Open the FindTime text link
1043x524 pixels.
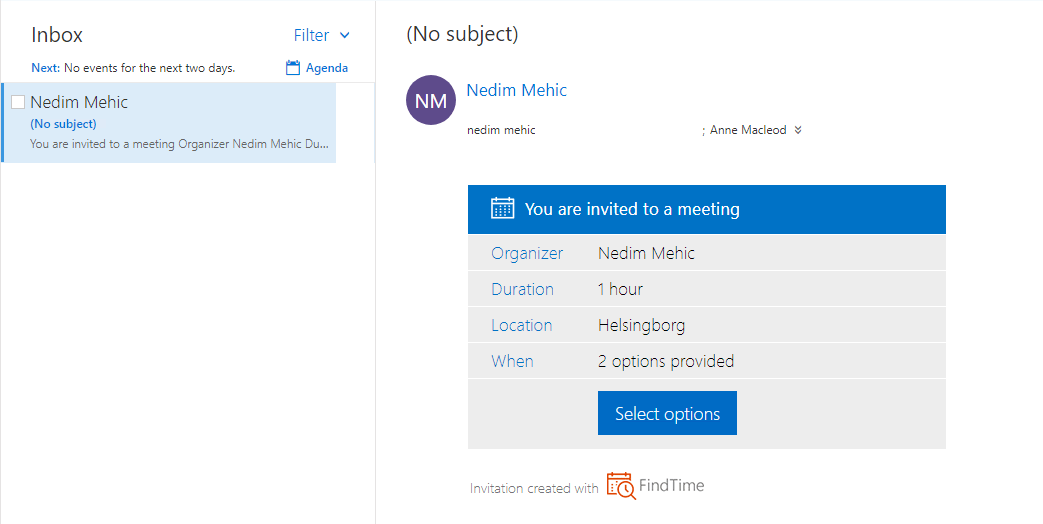click(671, 486)
